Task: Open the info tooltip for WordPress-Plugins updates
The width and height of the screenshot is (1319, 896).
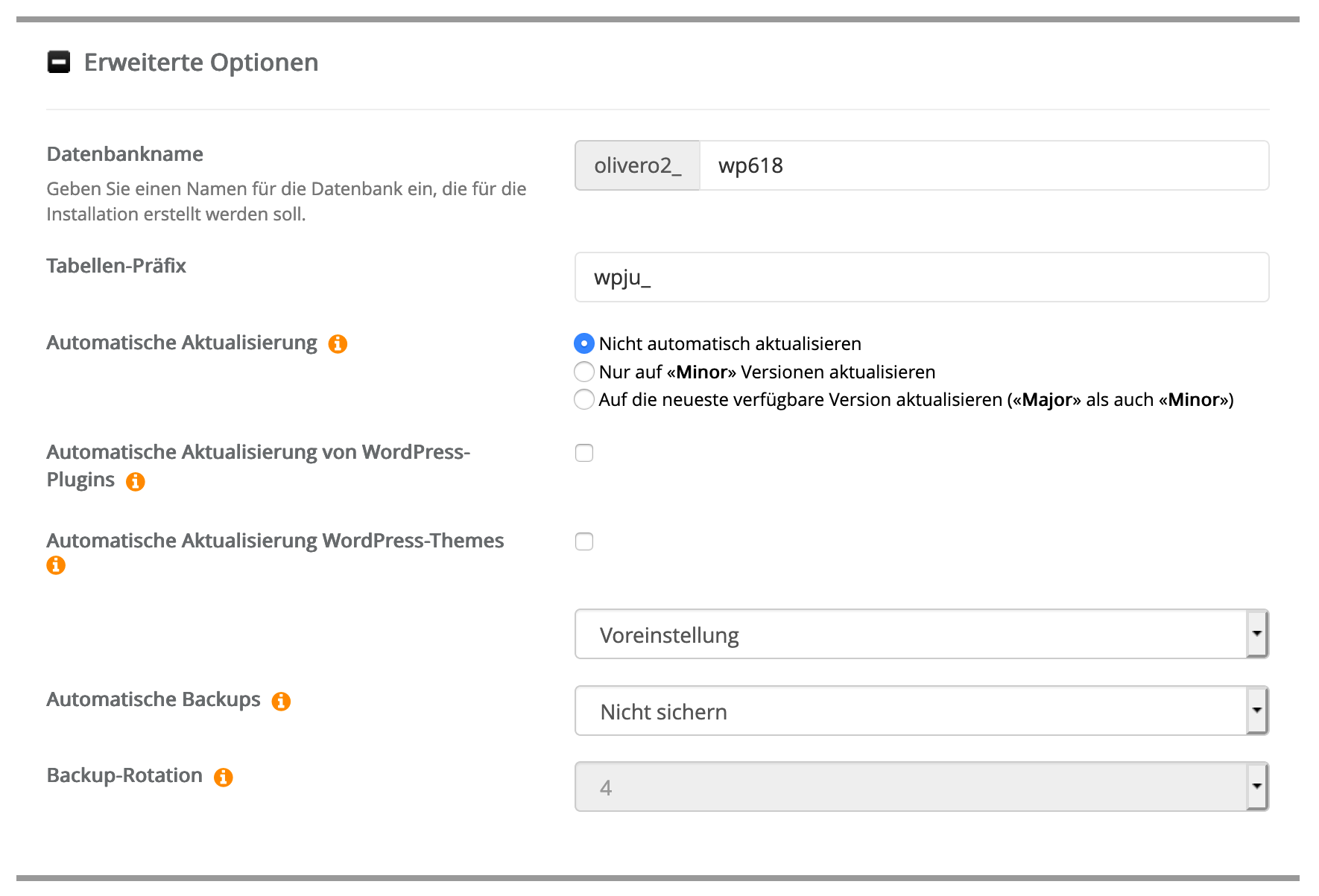Action: 135,481
